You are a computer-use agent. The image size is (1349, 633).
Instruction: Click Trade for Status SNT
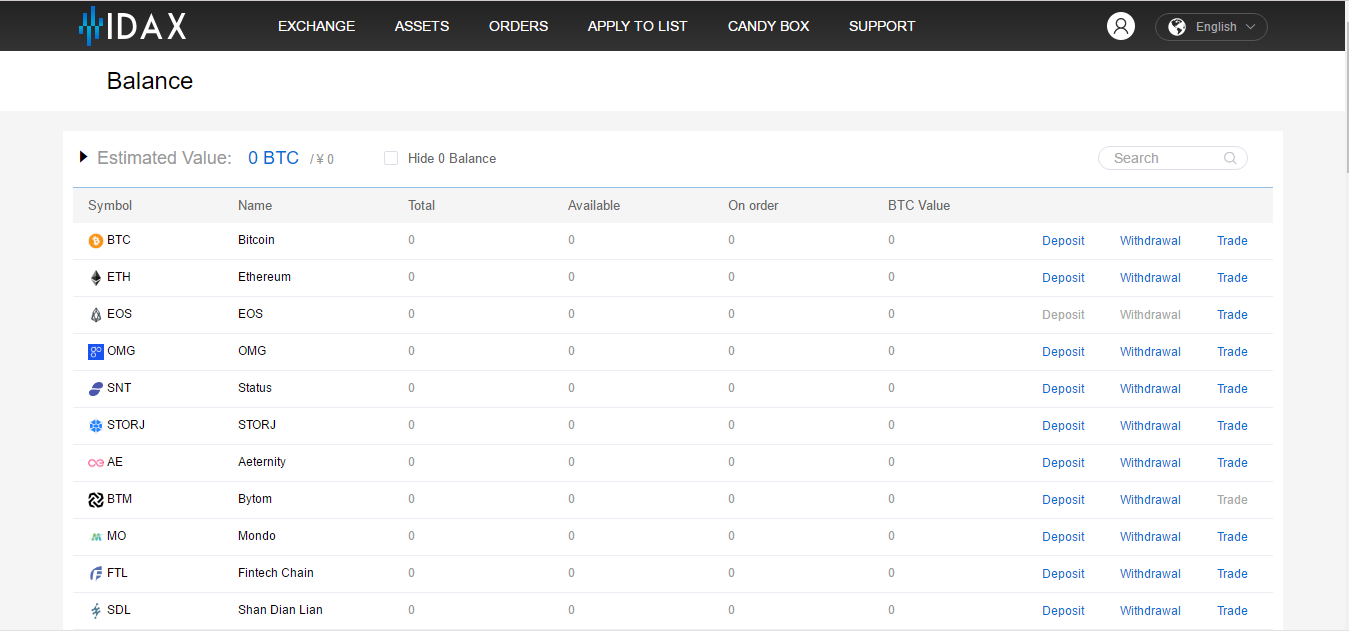tap(1232, 389)
